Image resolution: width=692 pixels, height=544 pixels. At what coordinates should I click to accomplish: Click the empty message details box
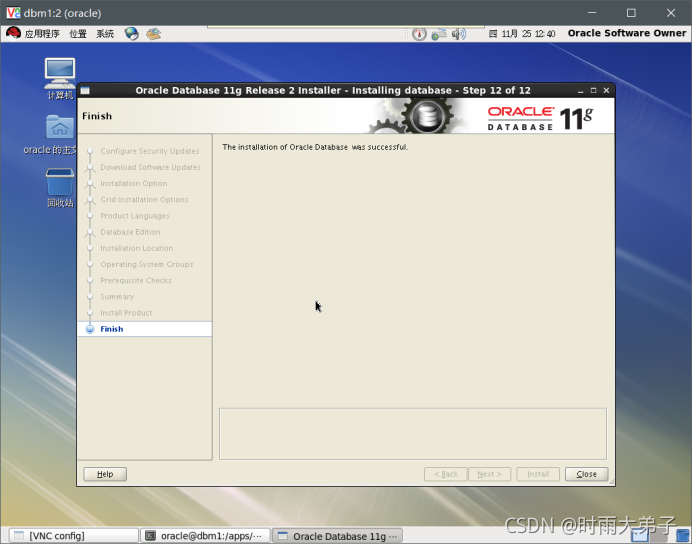coord(413,434)
